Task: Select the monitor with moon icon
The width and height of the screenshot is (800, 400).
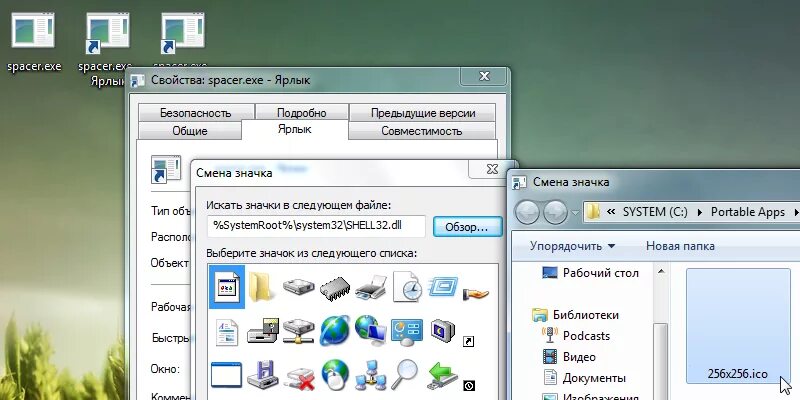Action: pyautogui.click(x=442, y=331)
